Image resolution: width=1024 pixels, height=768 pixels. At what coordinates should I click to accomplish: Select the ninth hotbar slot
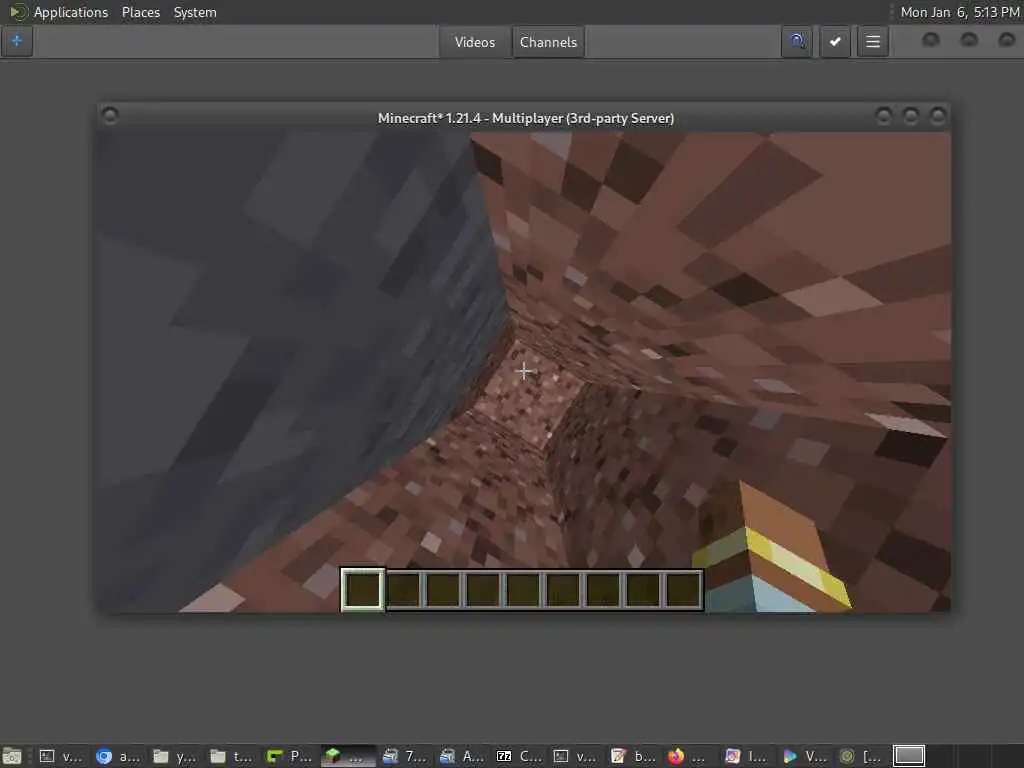pos(683,589)
